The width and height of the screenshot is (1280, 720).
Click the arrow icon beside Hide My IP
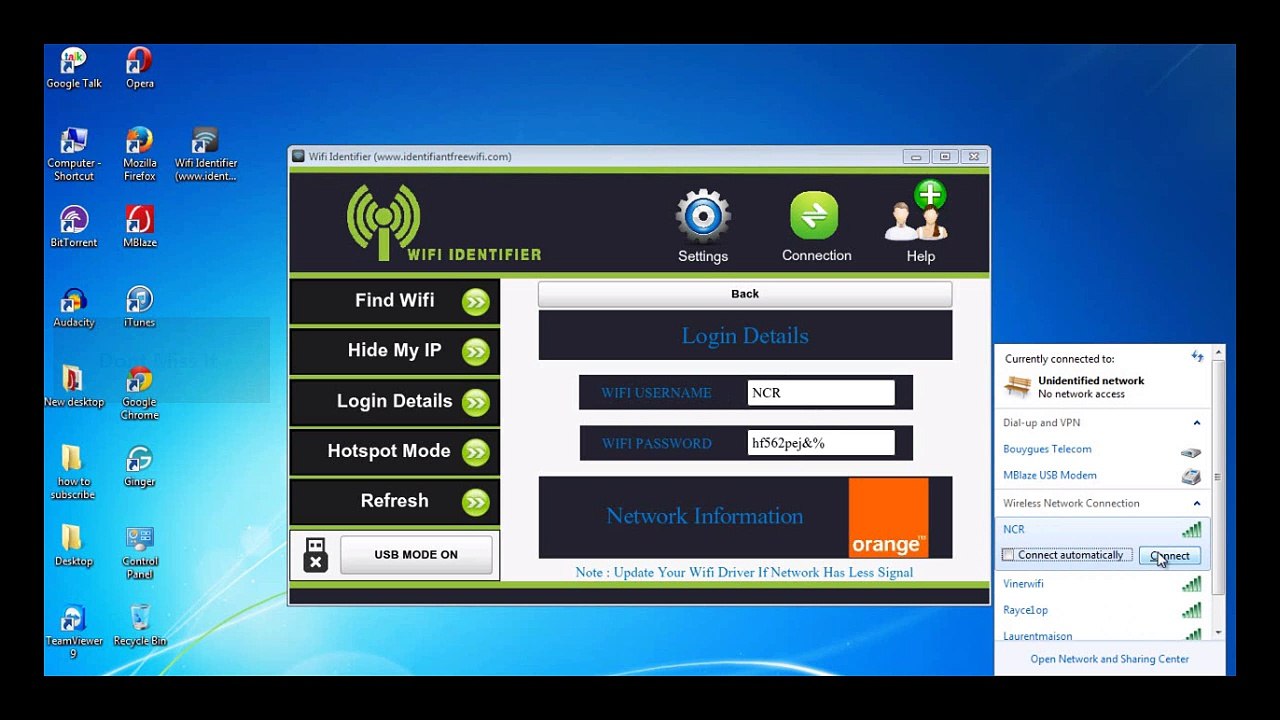click(x=476, y=352)
